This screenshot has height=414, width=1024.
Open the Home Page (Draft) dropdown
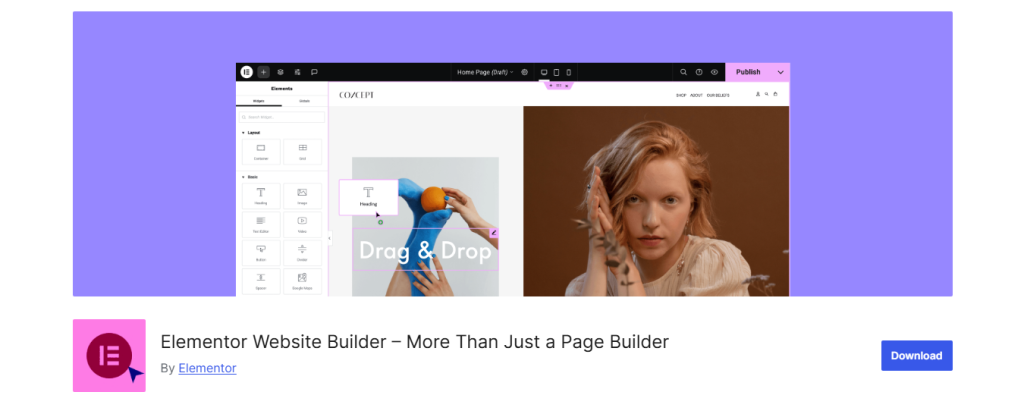[485, 72]
